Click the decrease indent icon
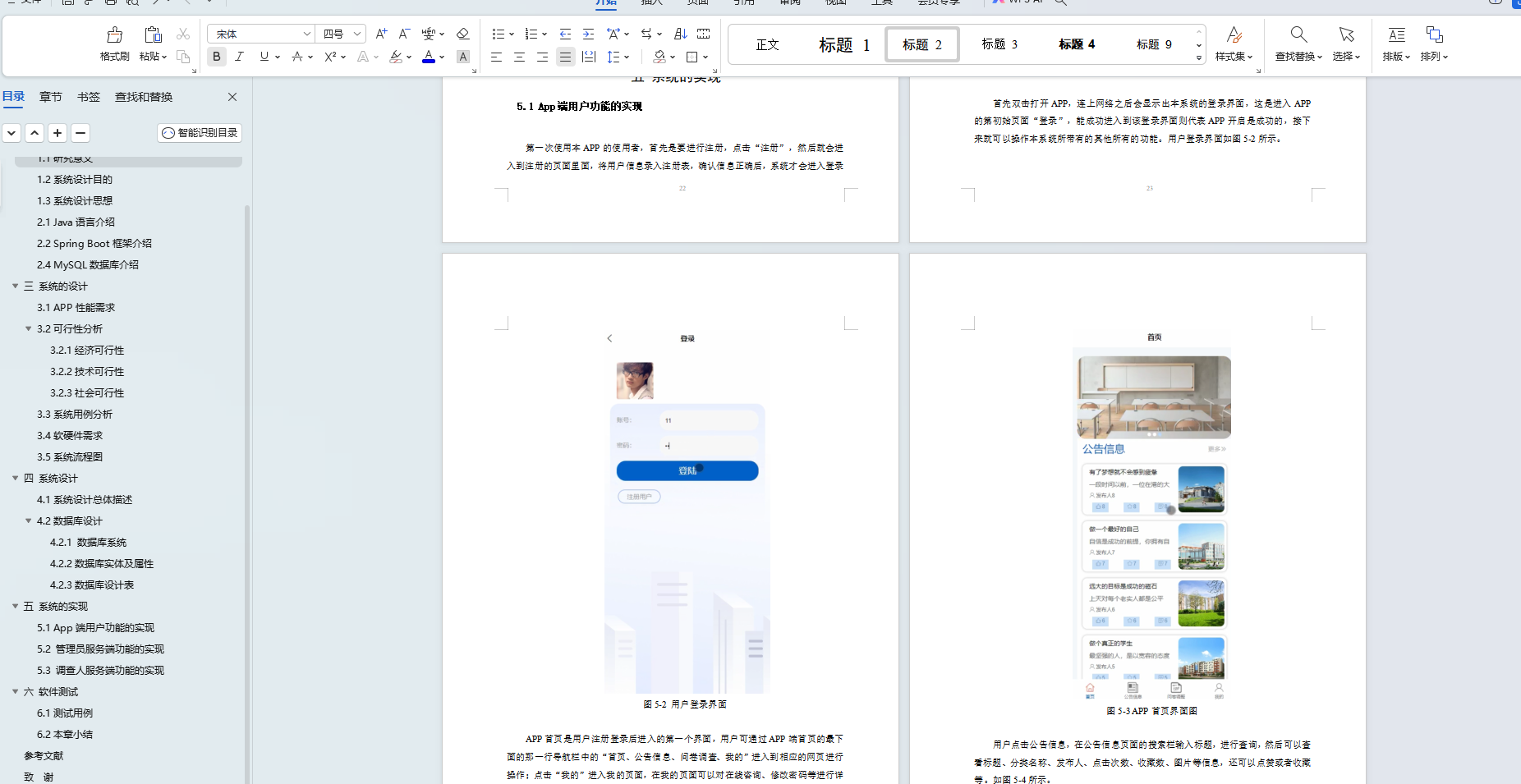 (x=565, y=34)
